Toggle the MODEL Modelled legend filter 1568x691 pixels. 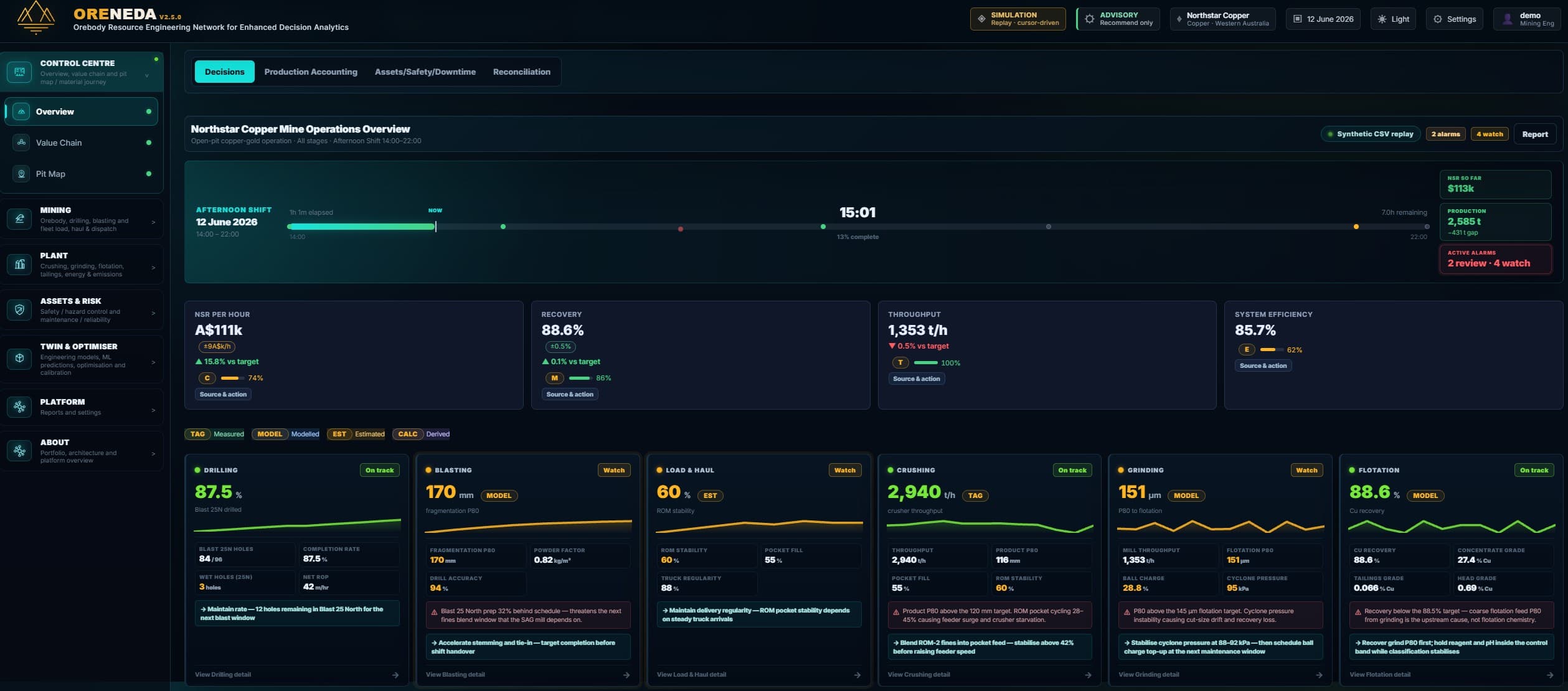(286, 434)
